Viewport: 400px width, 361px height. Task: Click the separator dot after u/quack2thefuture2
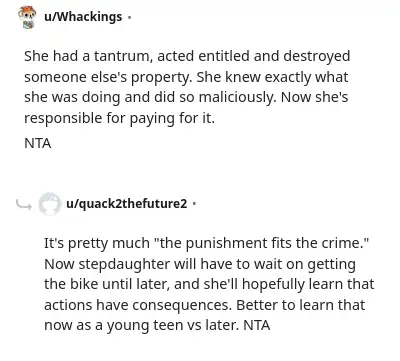[194, 204]
